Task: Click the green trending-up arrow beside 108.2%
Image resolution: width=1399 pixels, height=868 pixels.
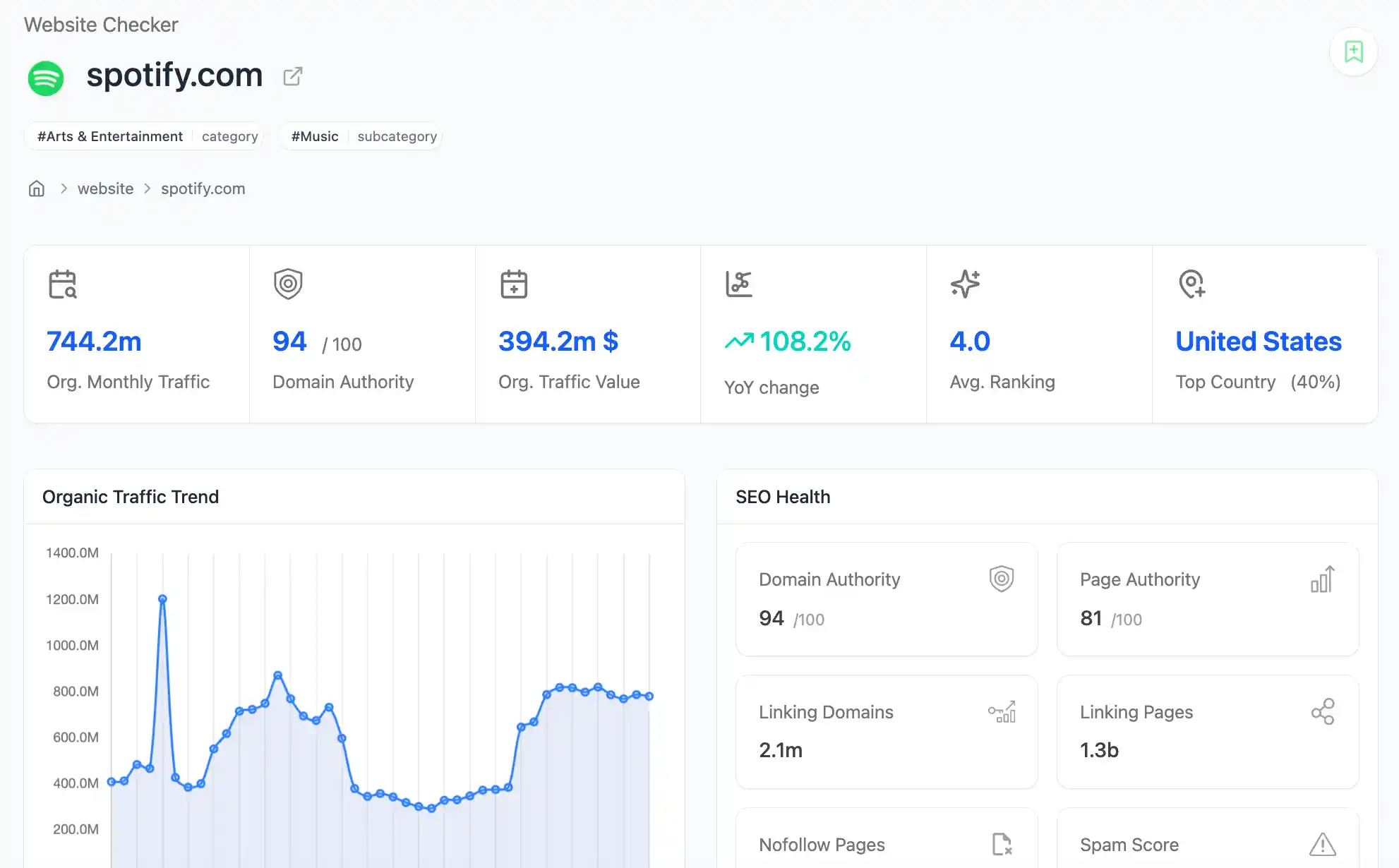Action: pyautogui.click(x=739, y=342)
